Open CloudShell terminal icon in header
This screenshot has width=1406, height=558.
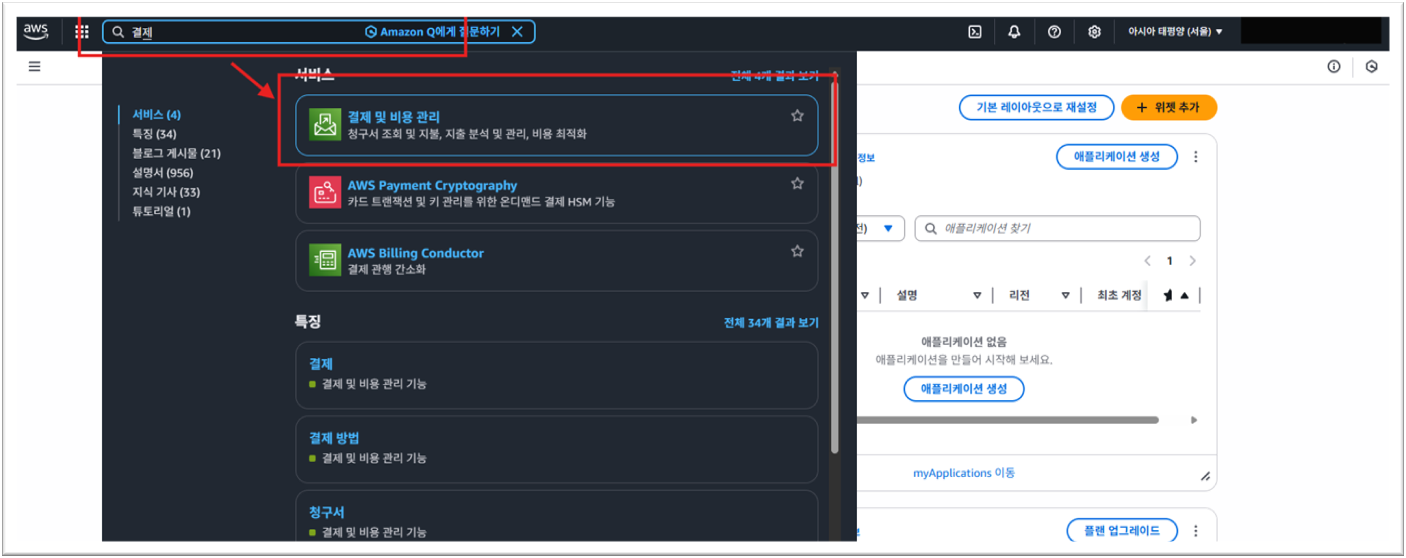(x=974, y=32)
